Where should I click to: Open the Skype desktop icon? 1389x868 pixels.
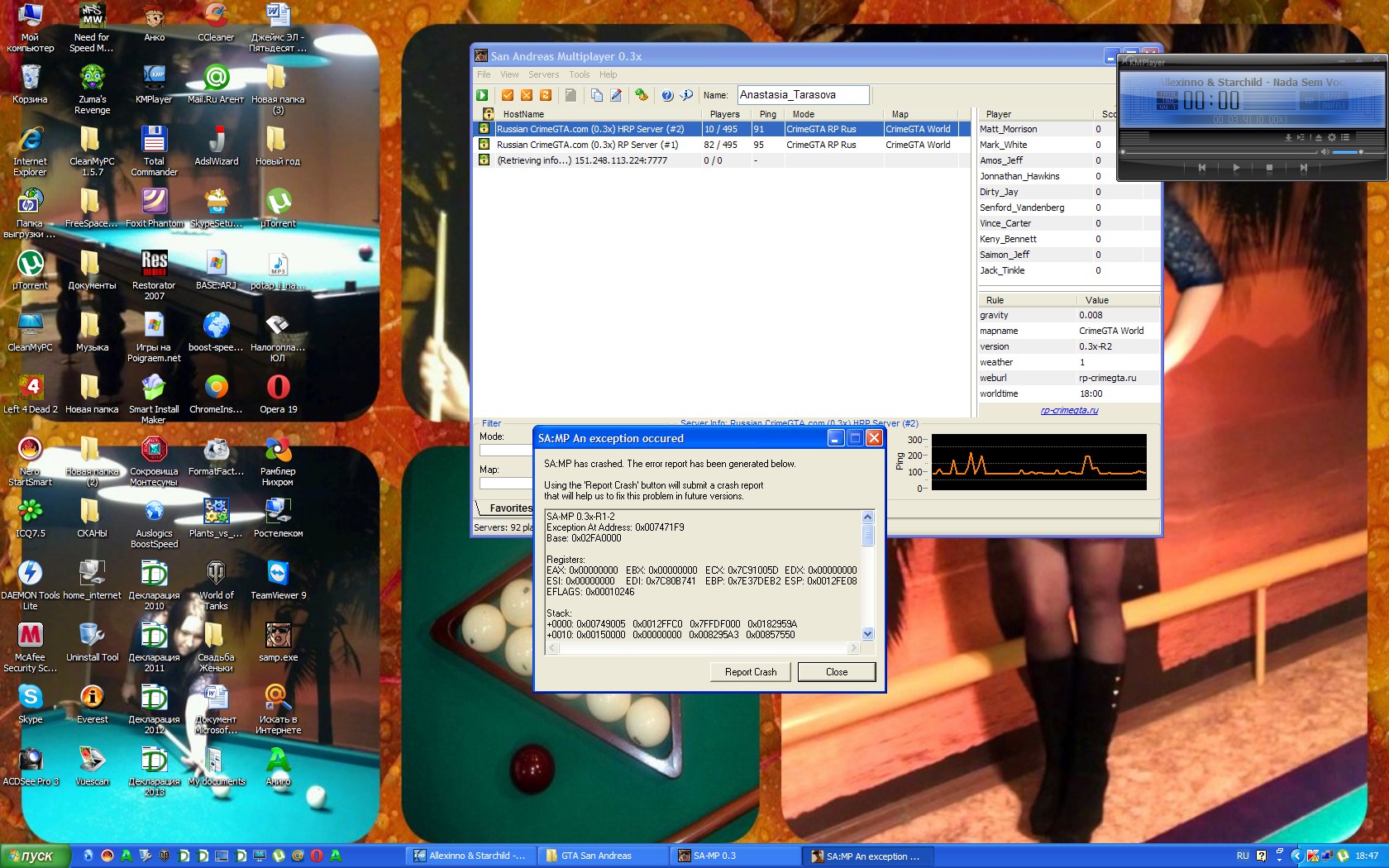[30, 703]
